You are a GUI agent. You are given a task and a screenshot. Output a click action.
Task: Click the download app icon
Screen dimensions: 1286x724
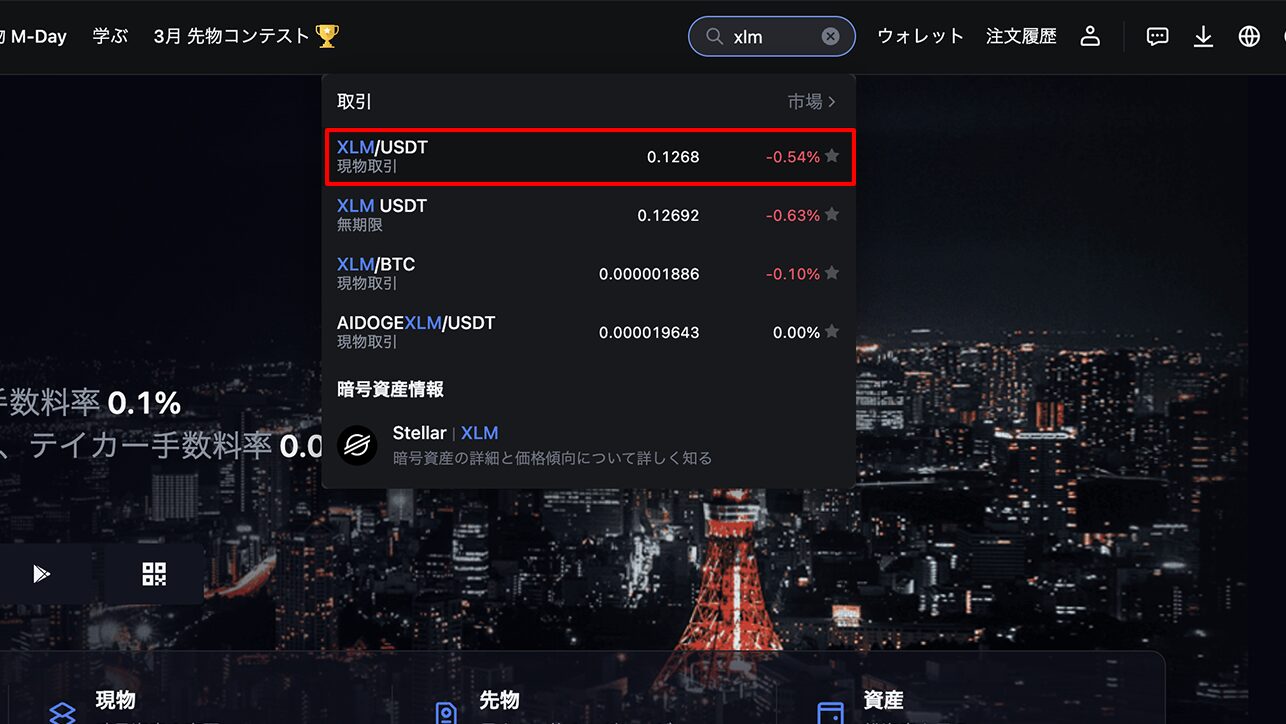click(1203, 36)
